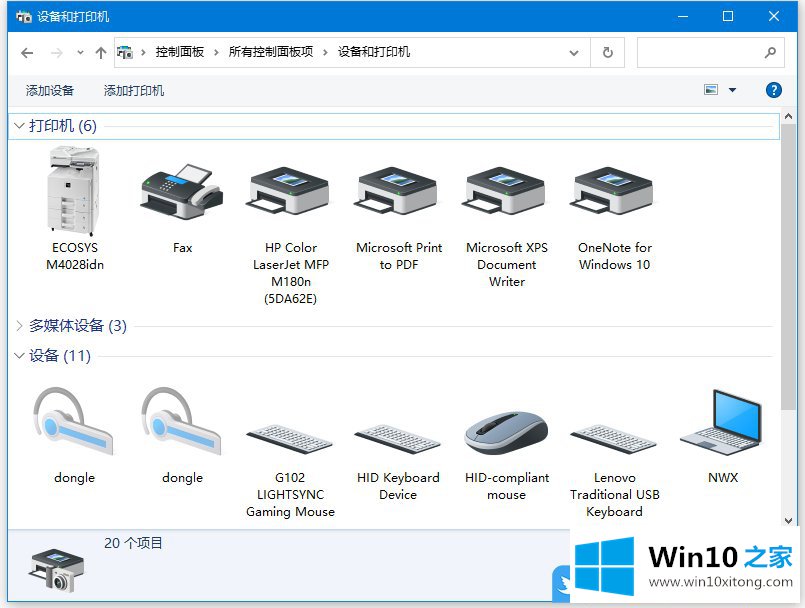Select Lenovo Traditional USB Keyboard icon
This screenshot has height=608, width=805.
coord(614,439)
